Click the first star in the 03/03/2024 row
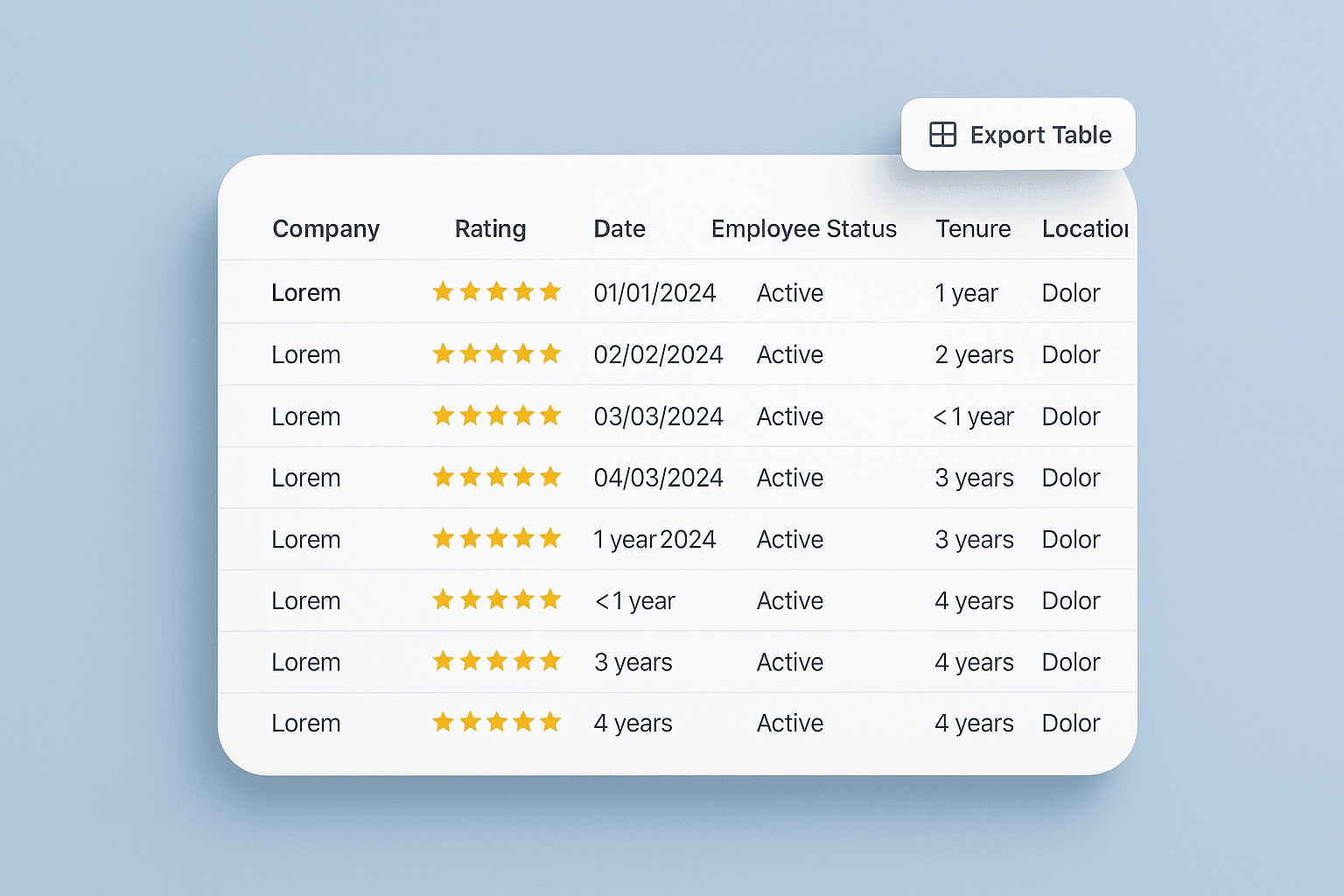Screen dimensions: 1344x896 coord(442,416)
